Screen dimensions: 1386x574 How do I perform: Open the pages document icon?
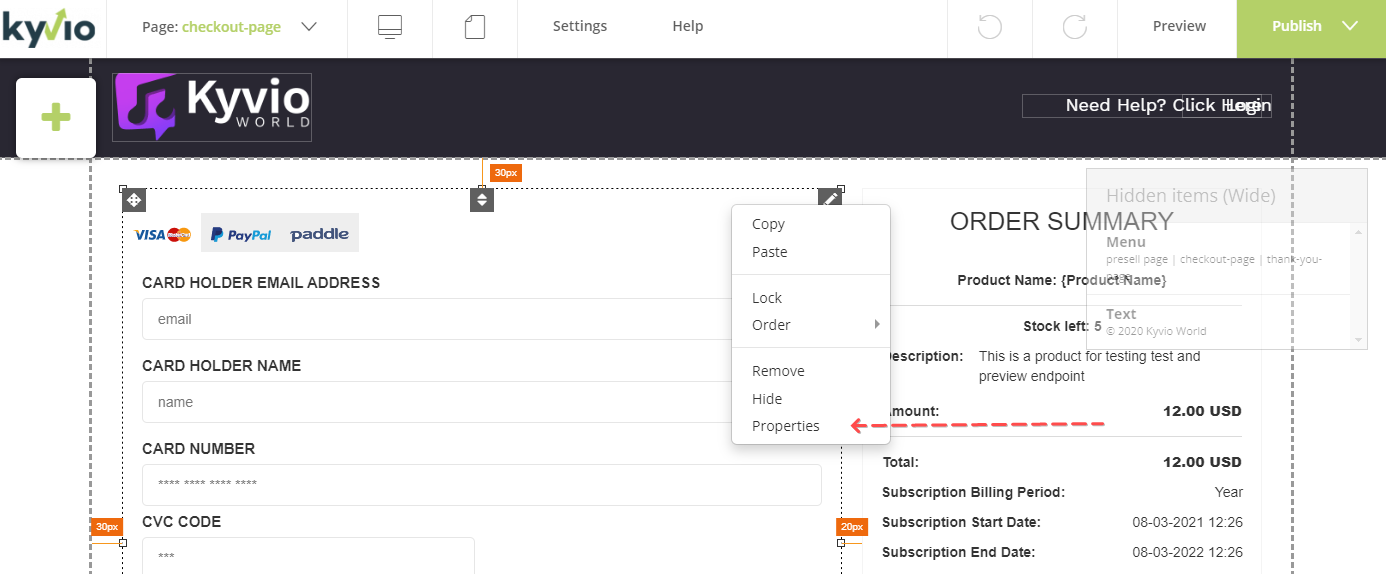click(x=475, y=27)
